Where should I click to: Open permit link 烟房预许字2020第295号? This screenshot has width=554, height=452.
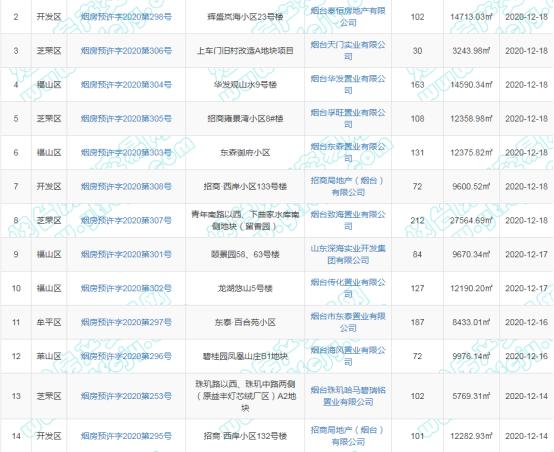pyautogui.click(x=126, y=436)
